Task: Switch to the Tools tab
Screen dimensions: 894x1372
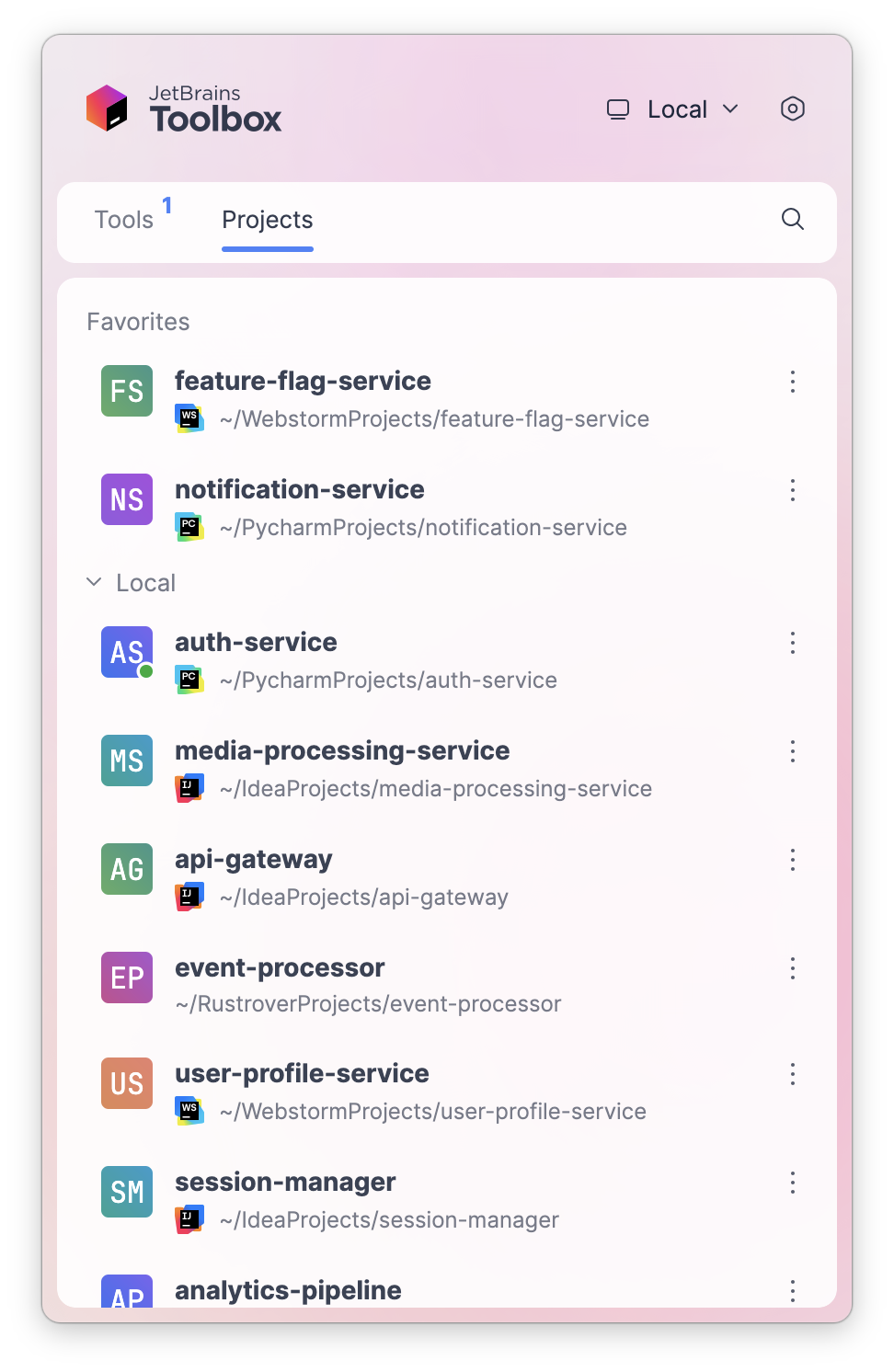Action: click(x=124, y=220)
